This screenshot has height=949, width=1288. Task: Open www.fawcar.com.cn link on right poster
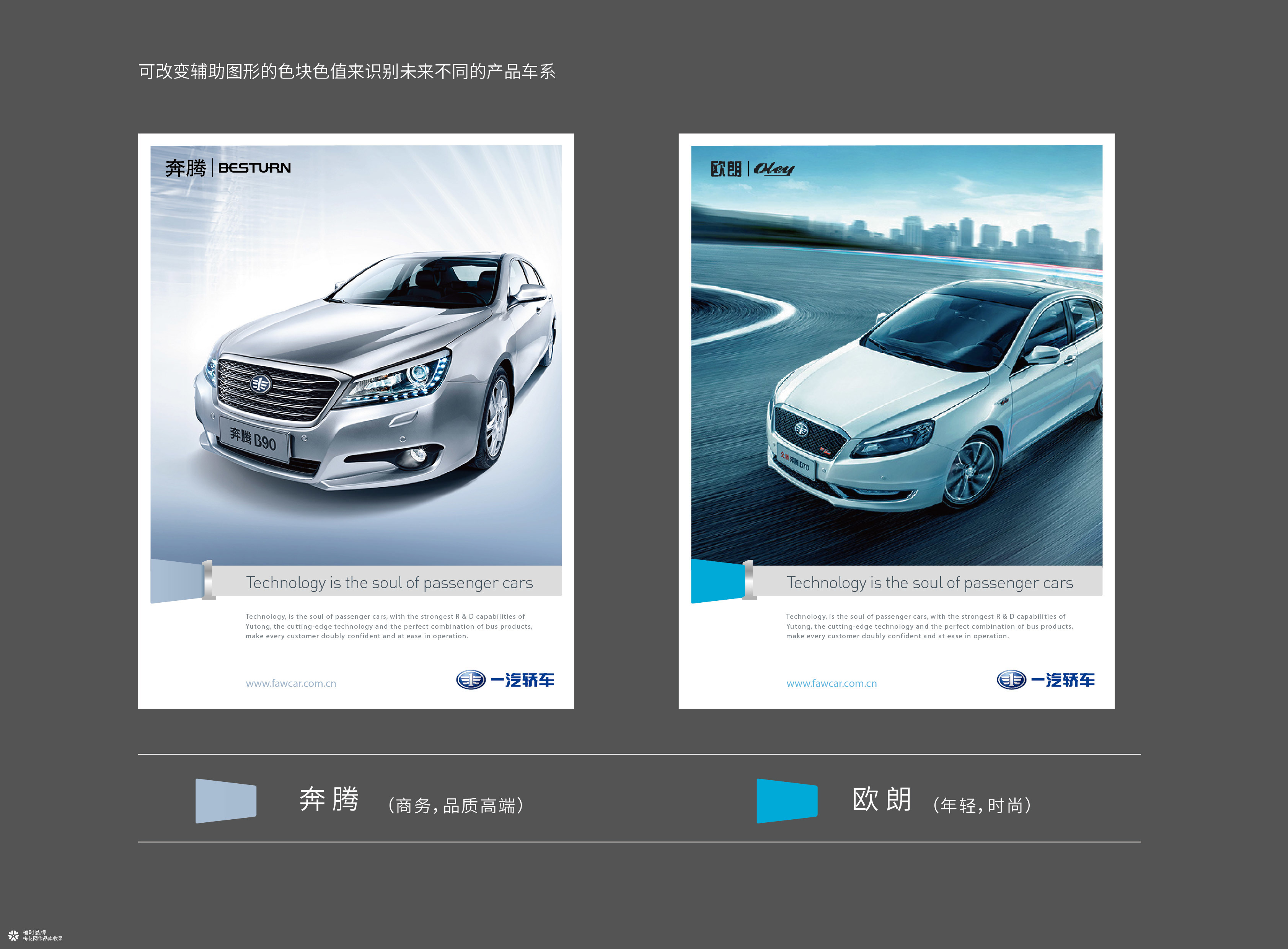(x=831, y=683)
